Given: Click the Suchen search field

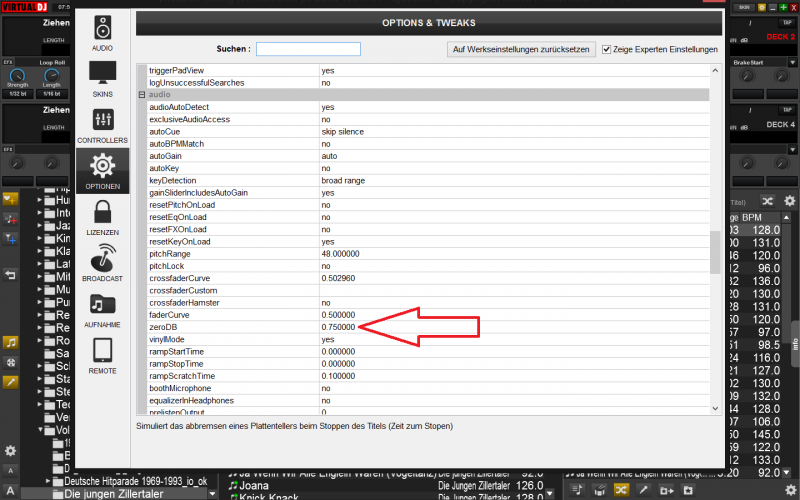Looking at the screenshot, I should [x=308, y=49].
